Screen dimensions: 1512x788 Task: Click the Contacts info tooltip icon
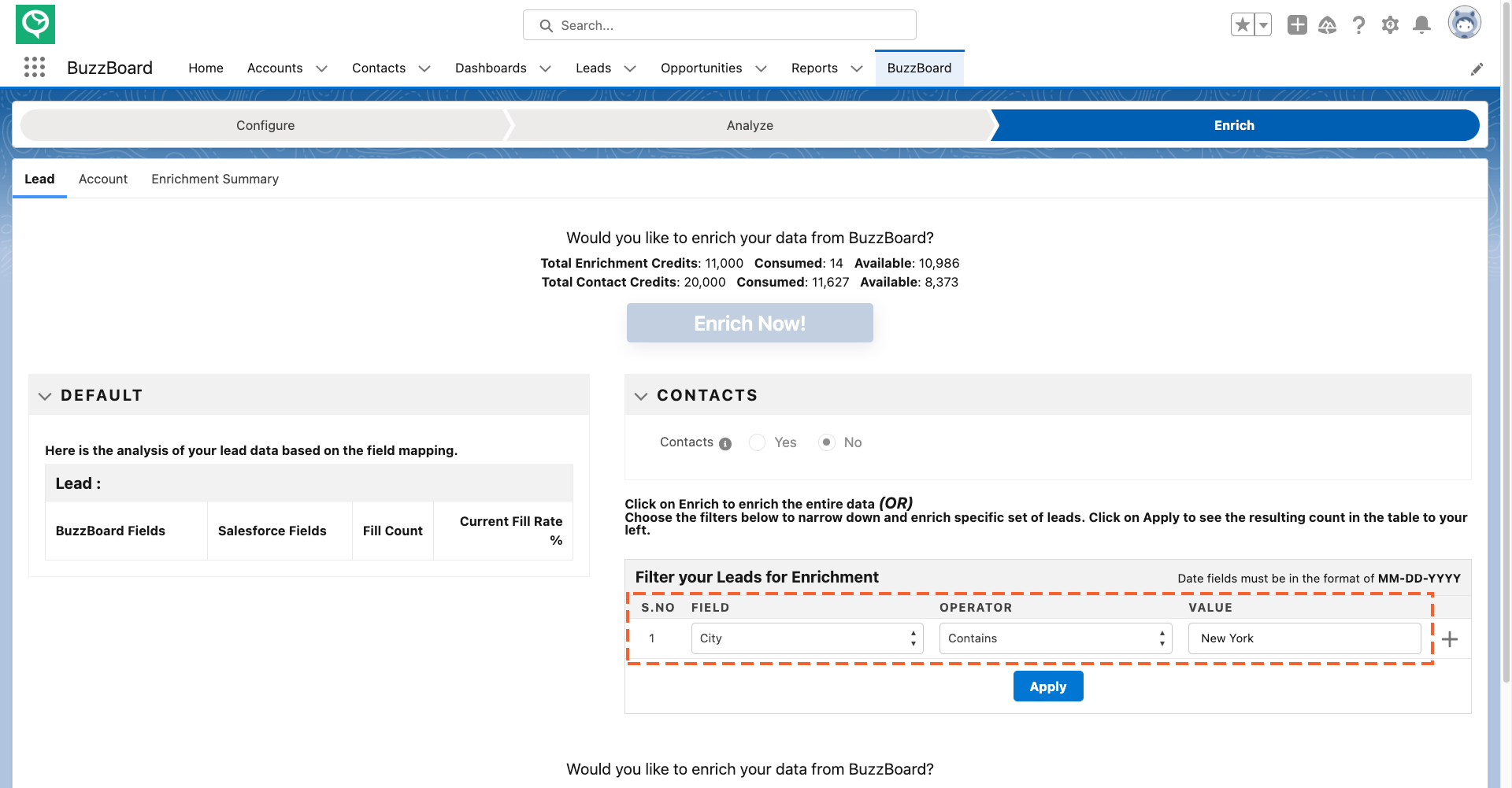tap(725, 444)
